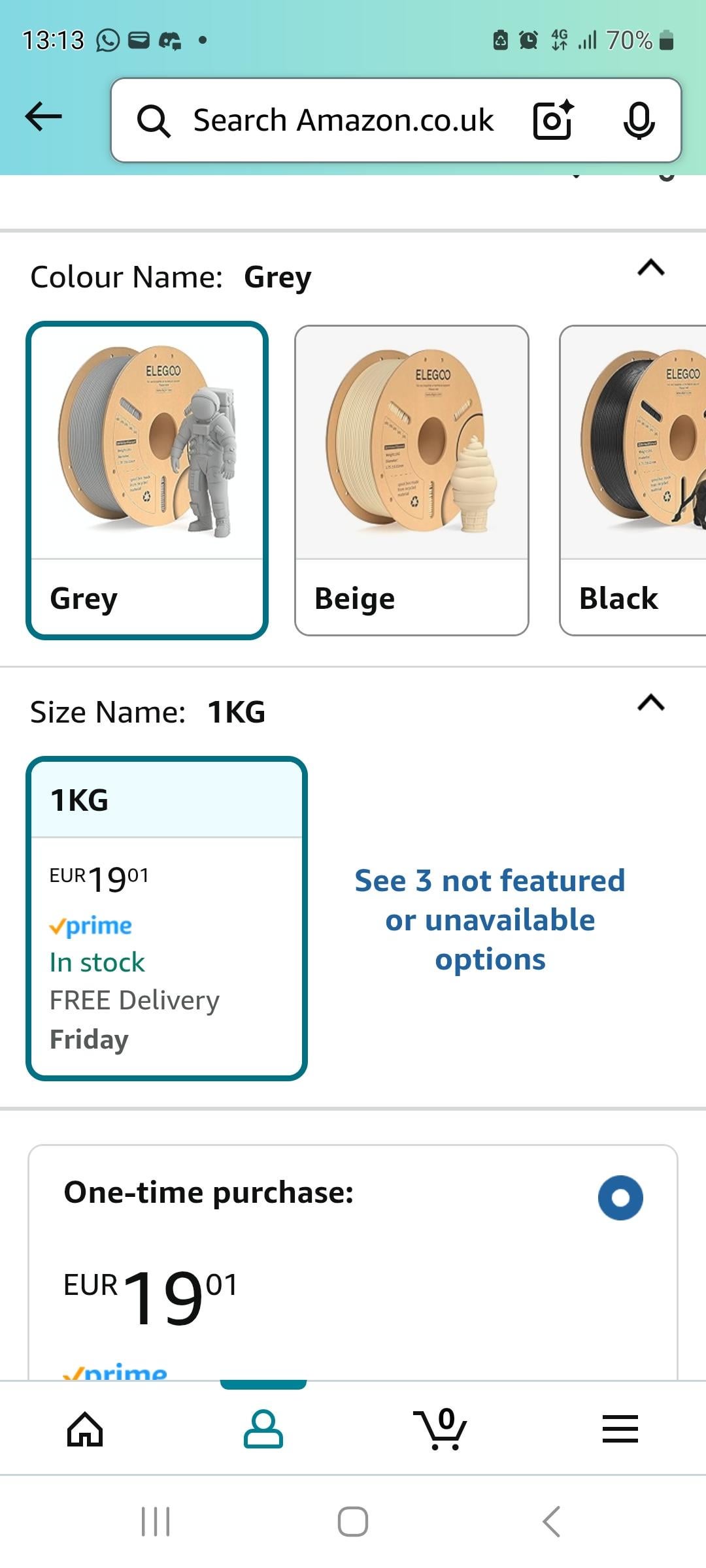Image resolution: width=706 pixels, height=1568 pixels.
Task: Go to Home via house icon
Action: (x=86, y=1429)
